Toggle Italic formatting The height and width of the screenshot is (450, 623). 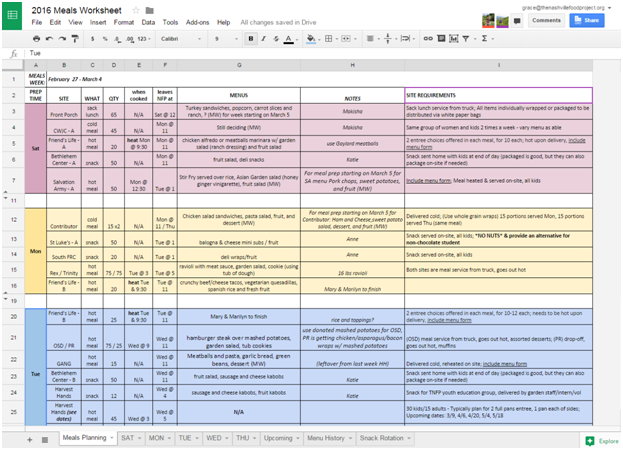(x=263, y=39)
